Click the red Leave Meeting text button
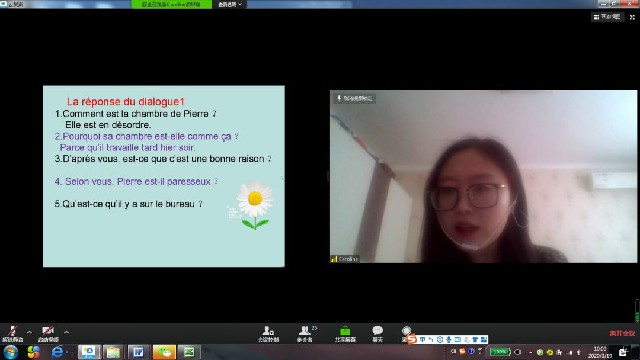The image size is (640, 360). coord(622,333)
